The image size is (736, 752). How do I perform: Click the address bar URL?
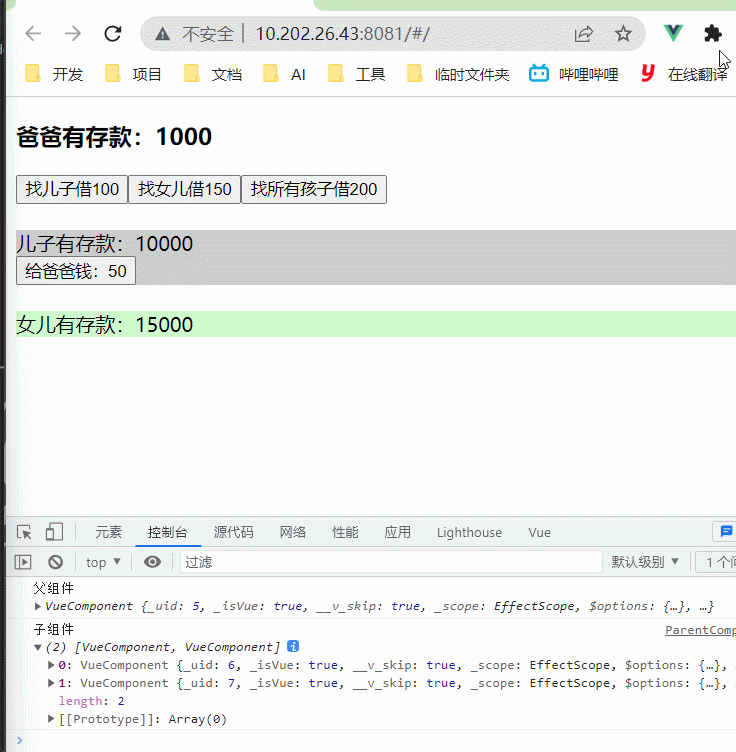342,34
